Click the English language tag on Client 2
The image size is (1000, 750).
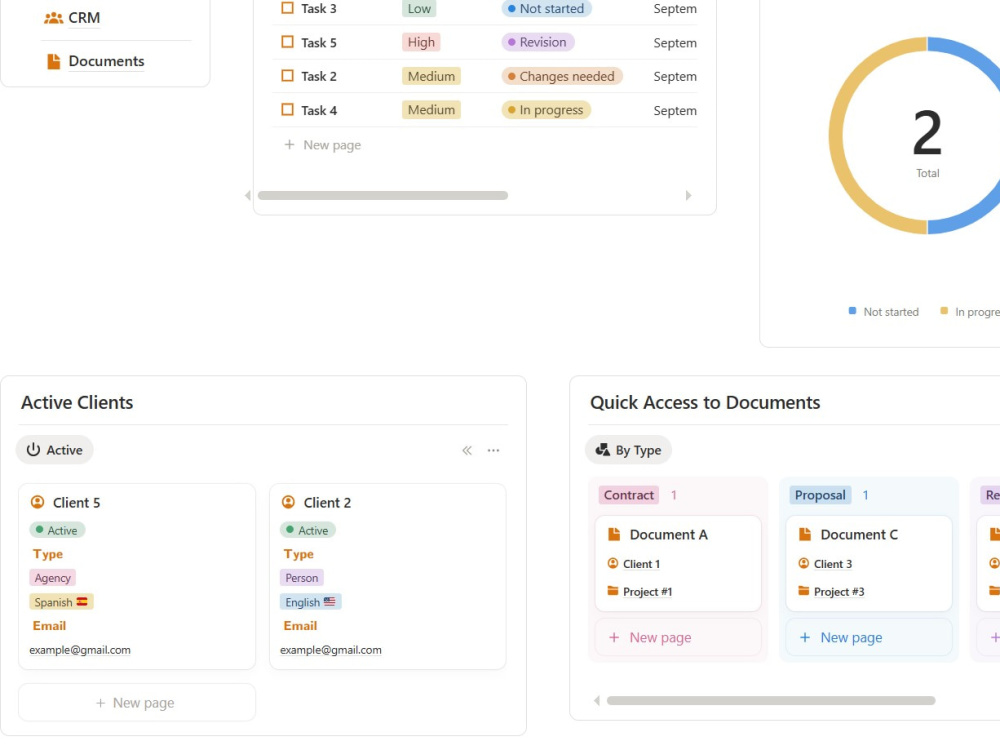[311, 601]
